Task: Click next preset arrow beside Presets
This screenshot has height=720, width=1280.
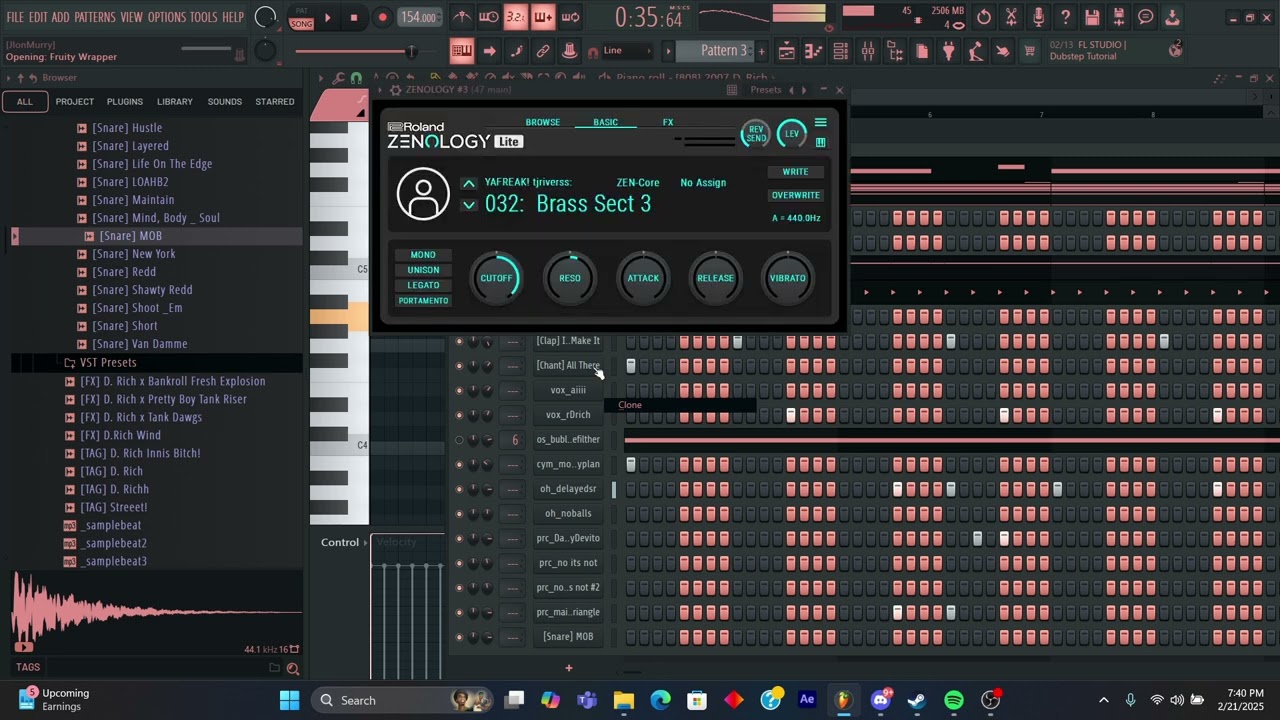Action: (x=803, y=90)
